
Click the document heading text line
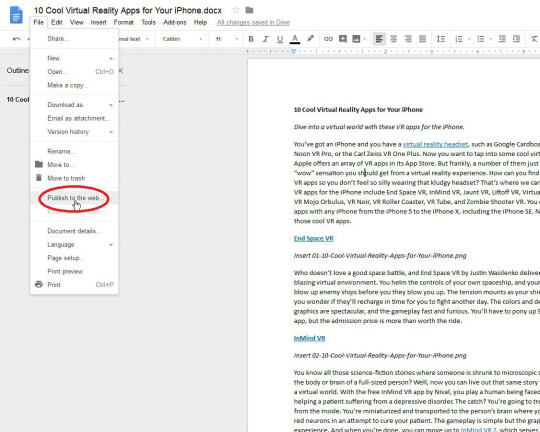click(358, 110)
